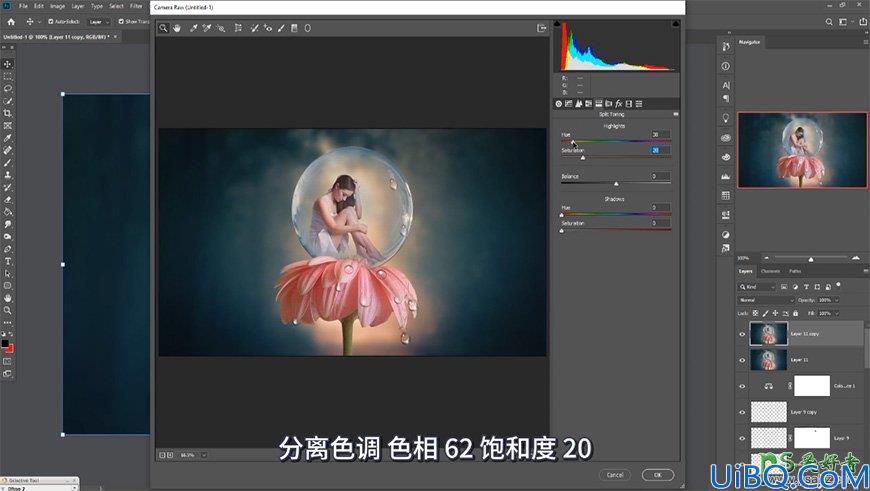Toggle shadow clipping warning on histogram
Viewport: 870px width, 491px height.
[557, 24]
